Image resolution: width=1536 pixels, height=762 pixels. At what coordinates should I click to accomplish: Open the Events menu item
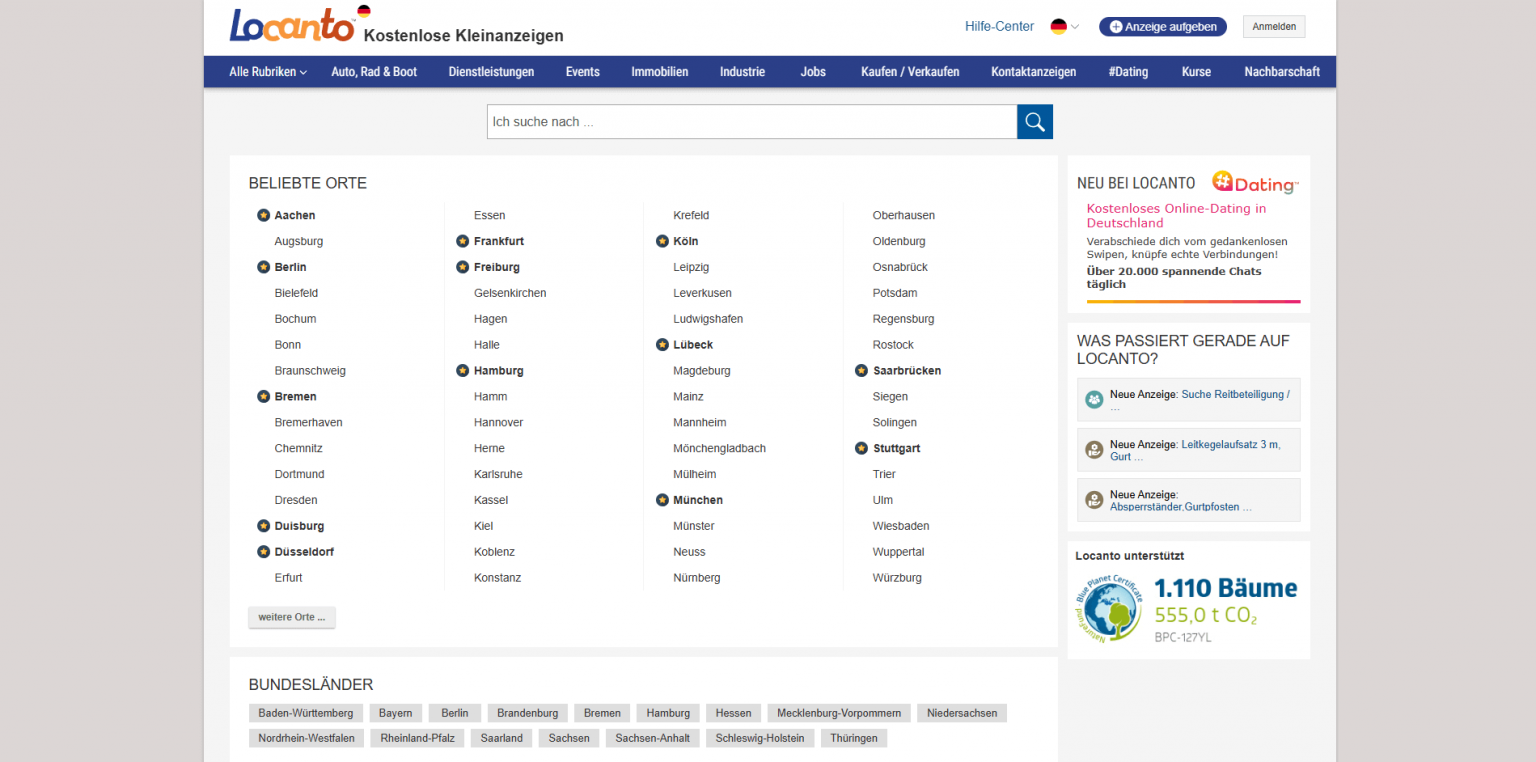click(x=582, y=72)
